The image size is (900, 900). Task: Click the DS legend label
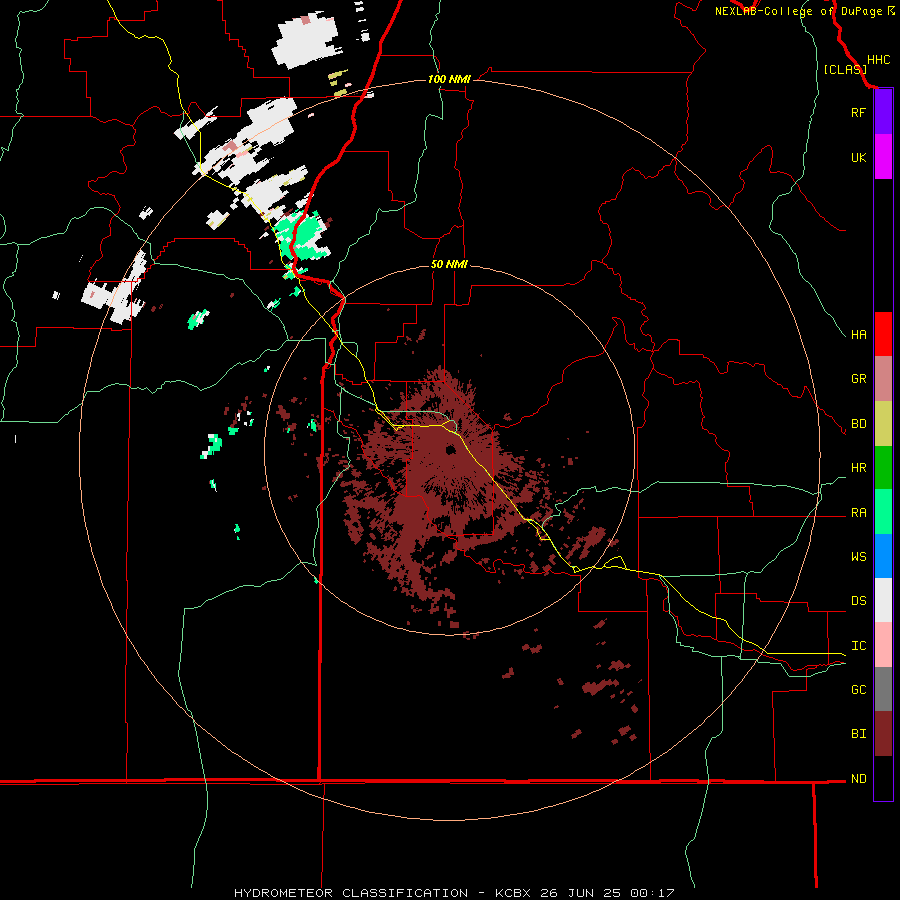(x=858, y=601)
